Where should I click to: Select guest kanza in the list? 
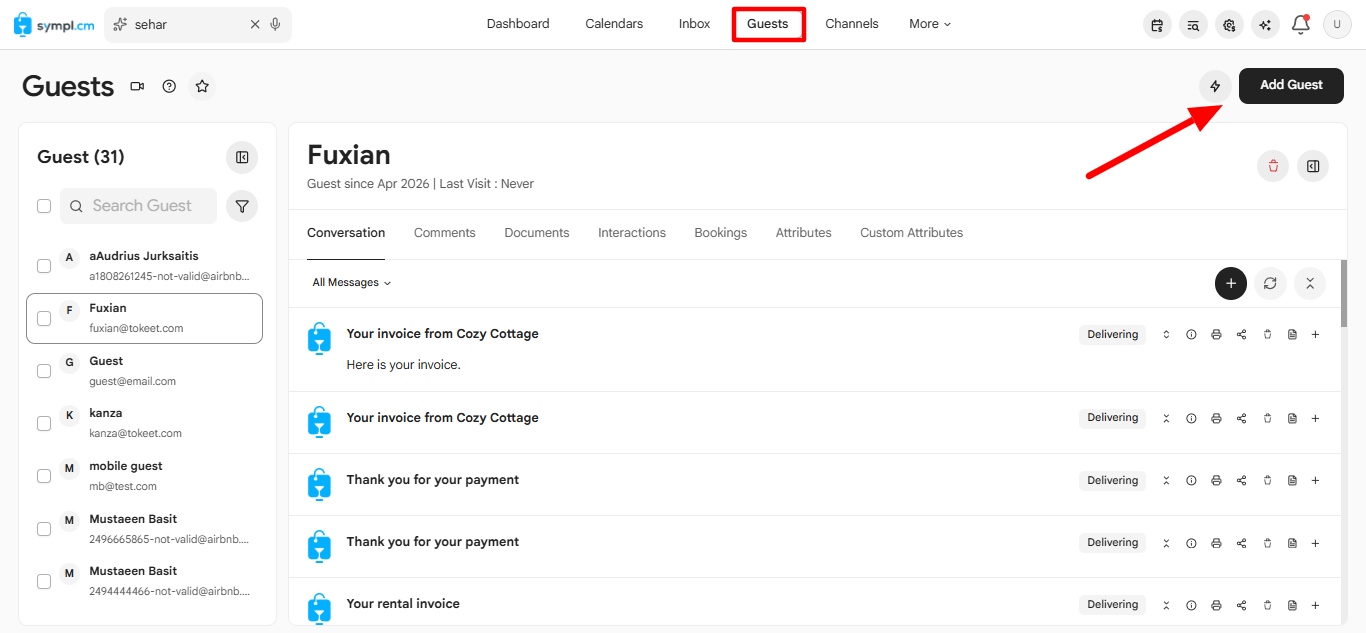[144, 423]
